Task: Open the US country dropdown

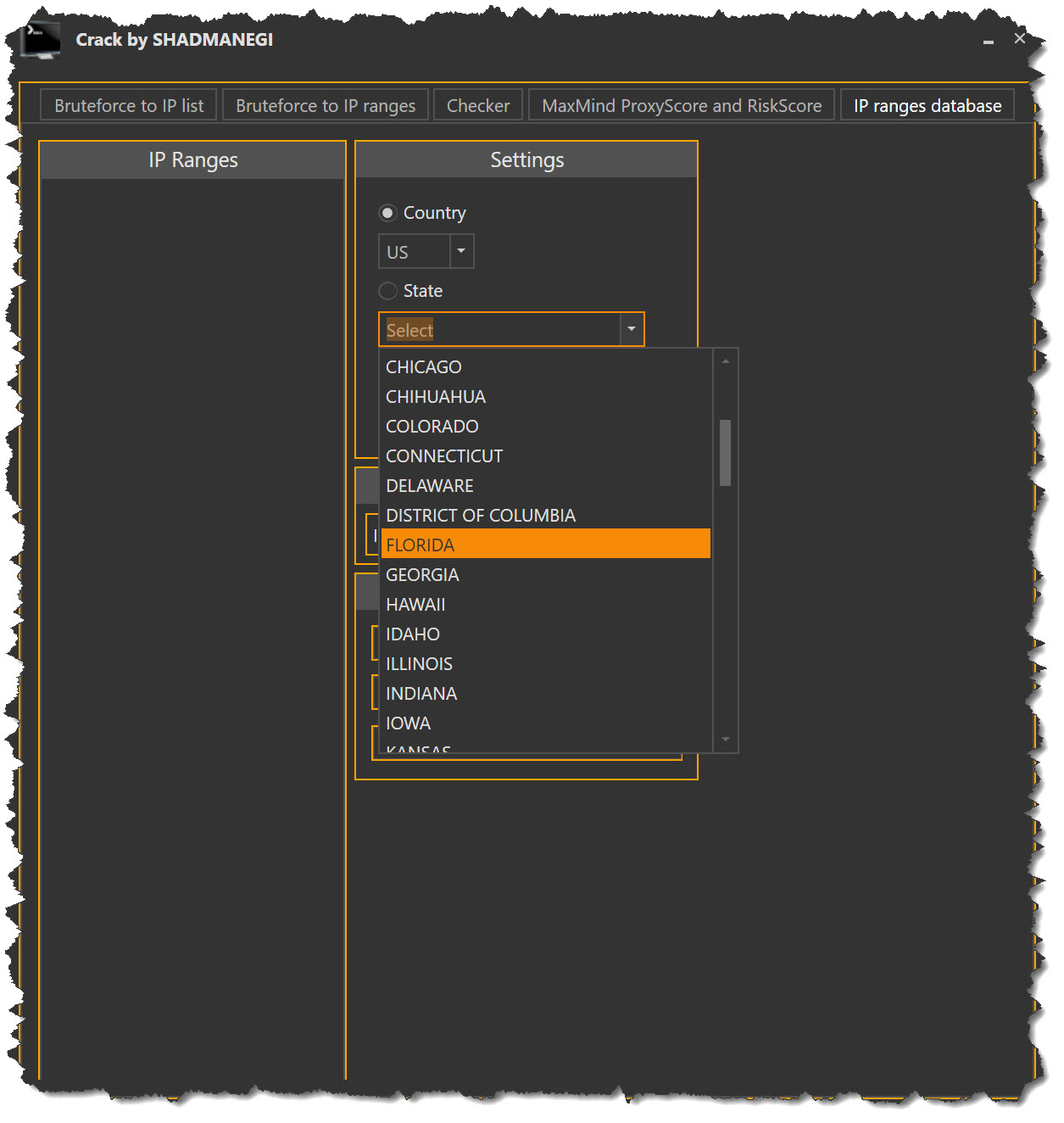Action: (460, 251)
